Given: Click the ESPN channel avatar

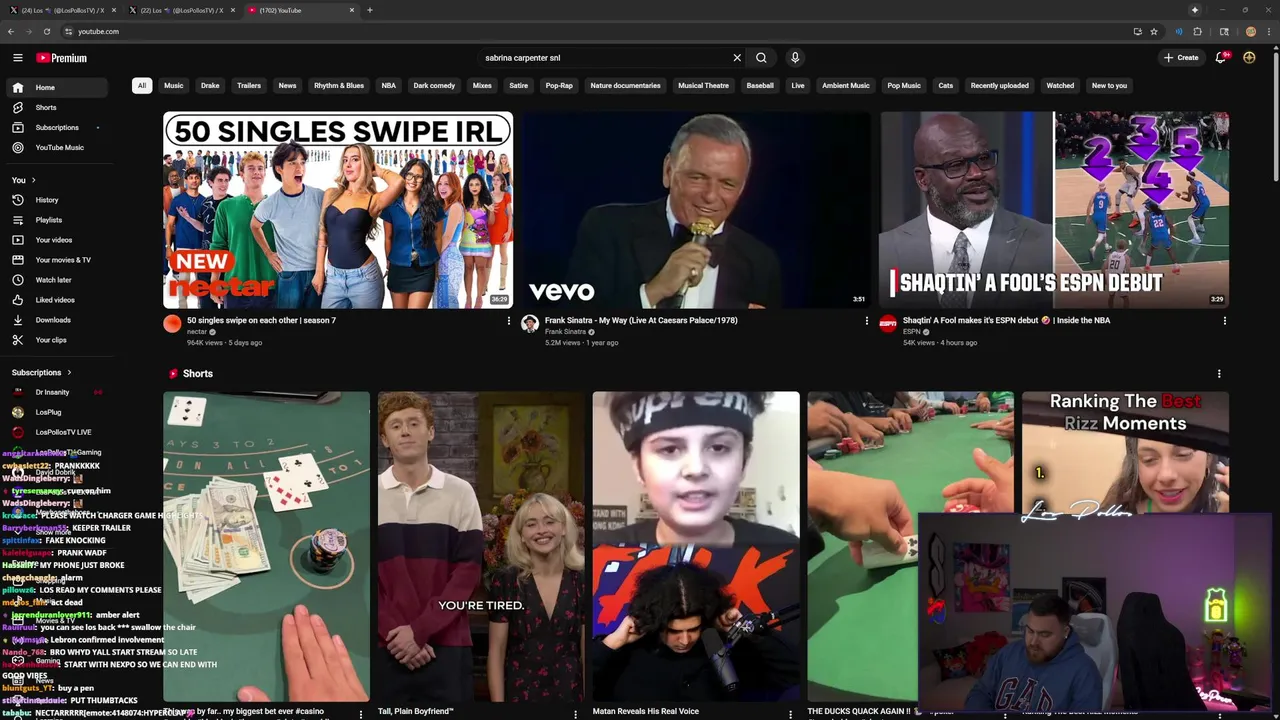Looking at the screenshot, I should tap(888, 323).
